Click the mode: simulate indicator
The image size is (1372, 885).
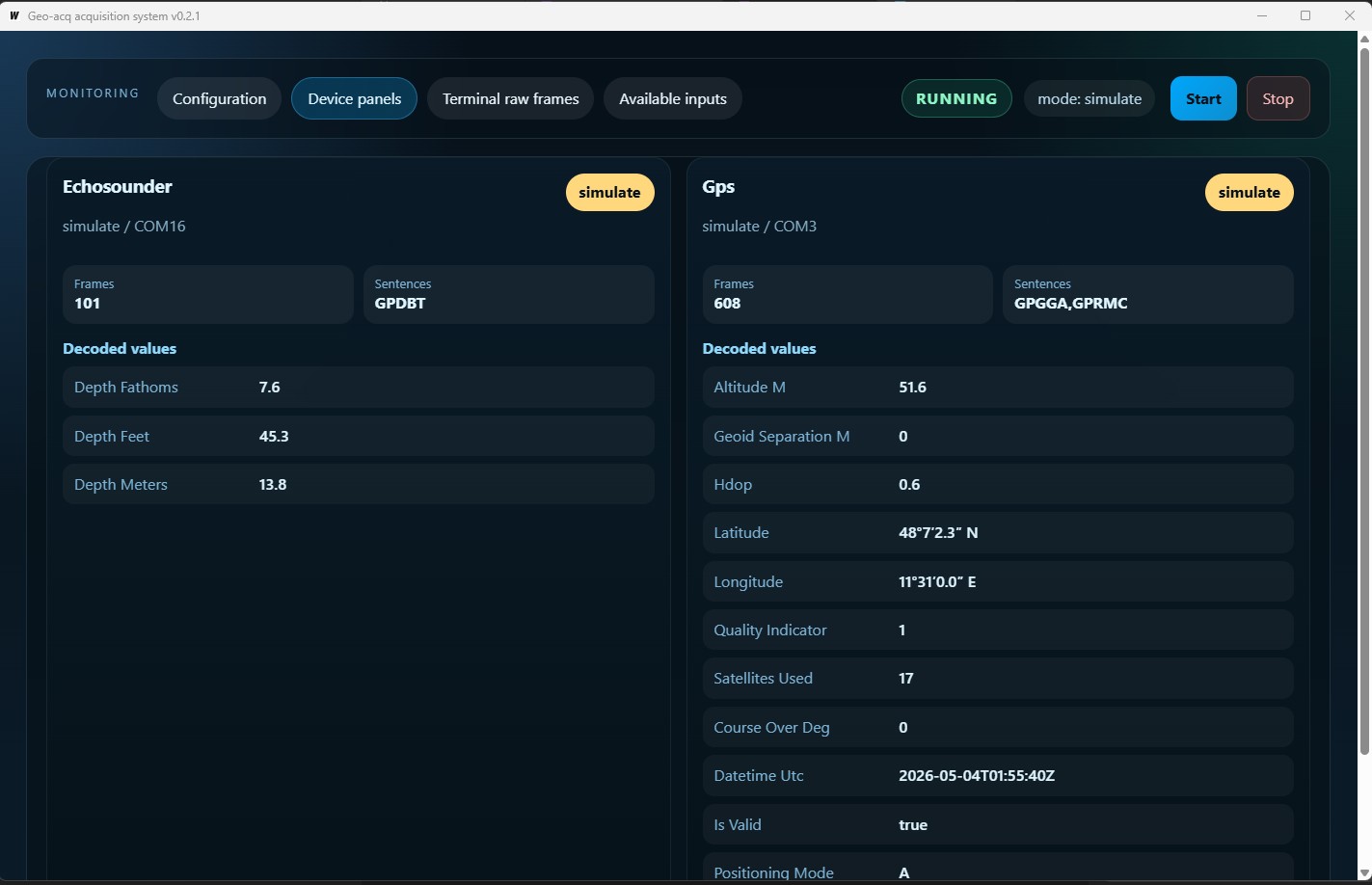tap(1090, 98)
